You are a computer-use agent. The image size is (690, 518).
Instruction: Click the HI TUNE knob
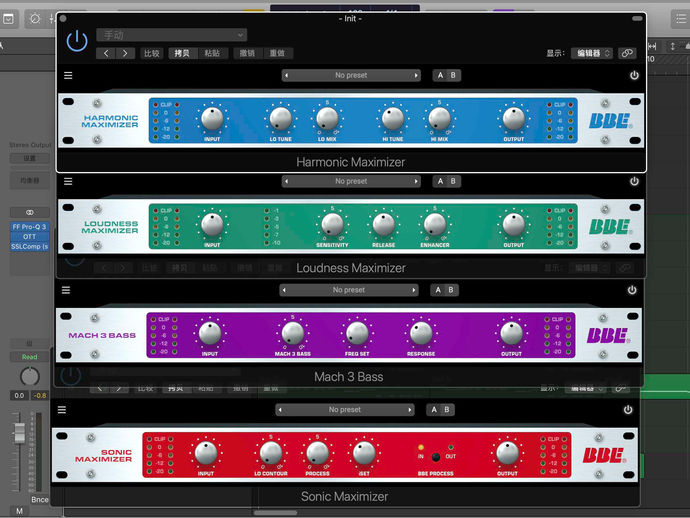[393, 119]
